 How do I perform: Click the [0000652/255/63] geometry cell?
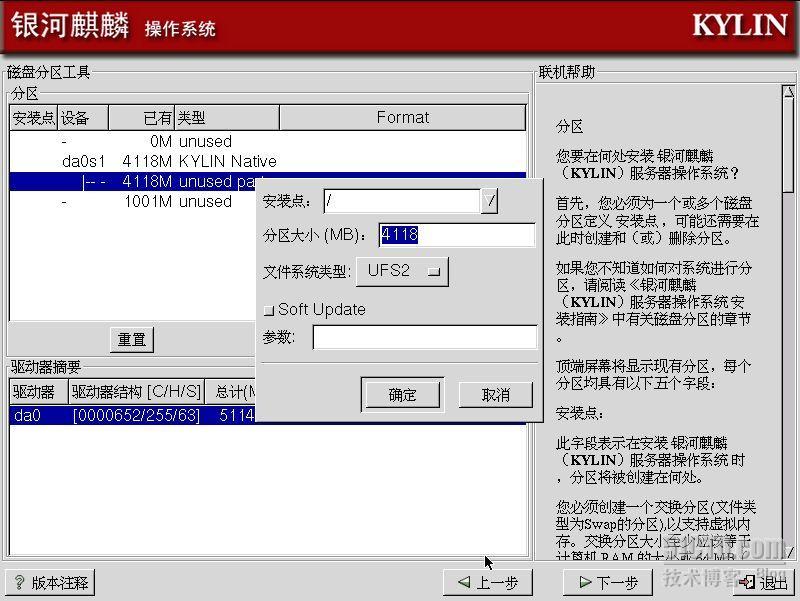click(136, 415)
